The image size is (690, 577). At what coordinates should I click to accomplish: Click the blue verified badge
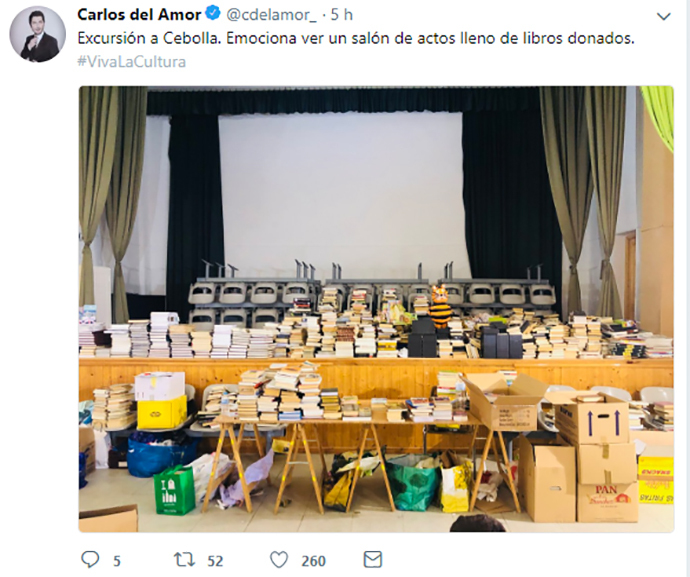pos(213,14)
